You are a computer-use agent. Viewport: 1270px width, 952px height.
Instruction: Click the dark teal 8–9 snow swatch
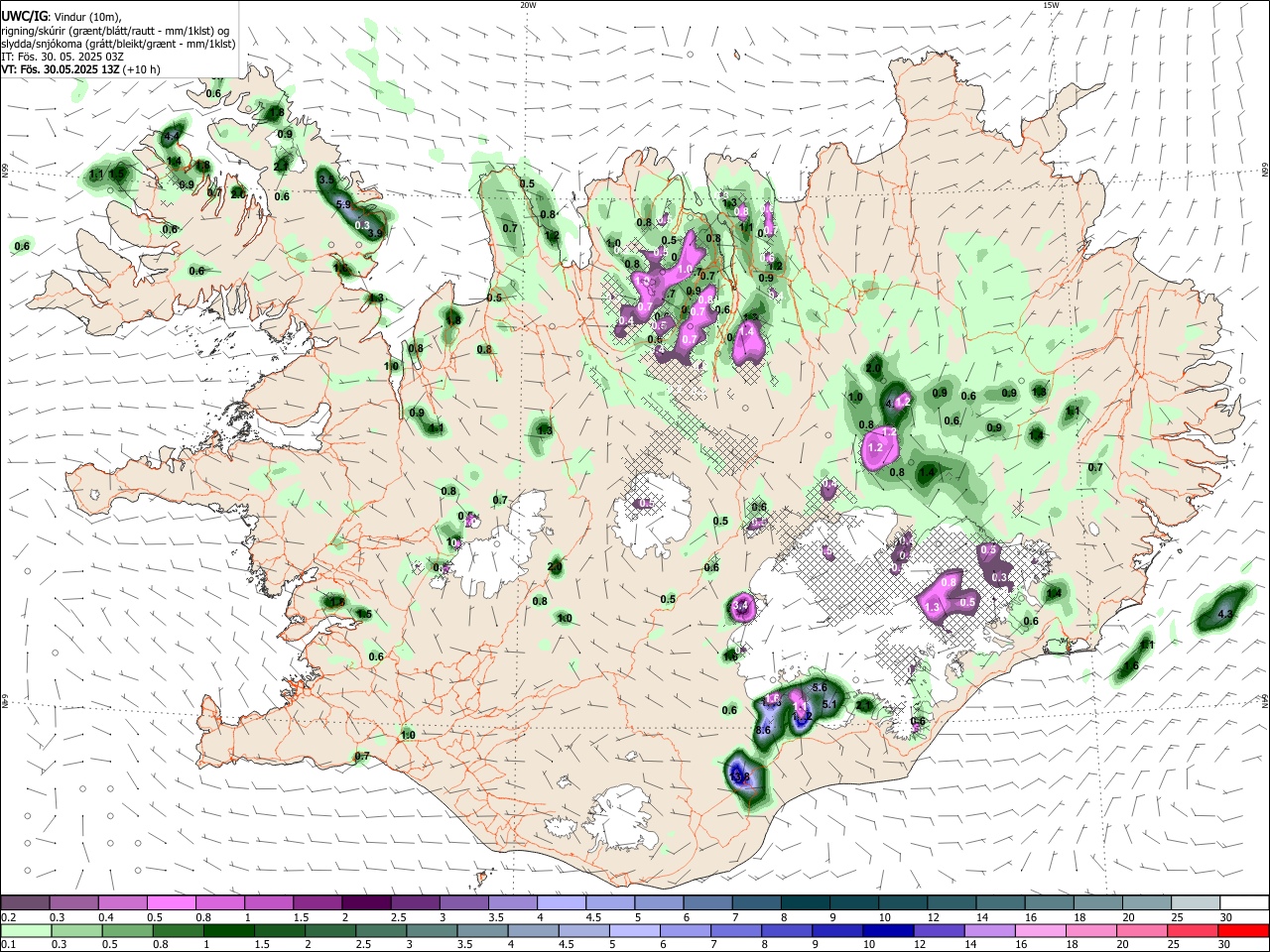(805, 903)
